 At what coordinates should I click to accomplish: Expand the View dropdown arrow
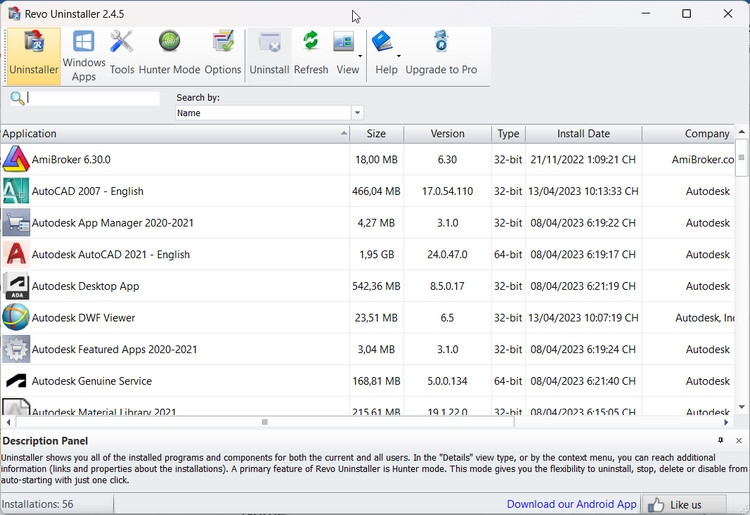[360, 56]
